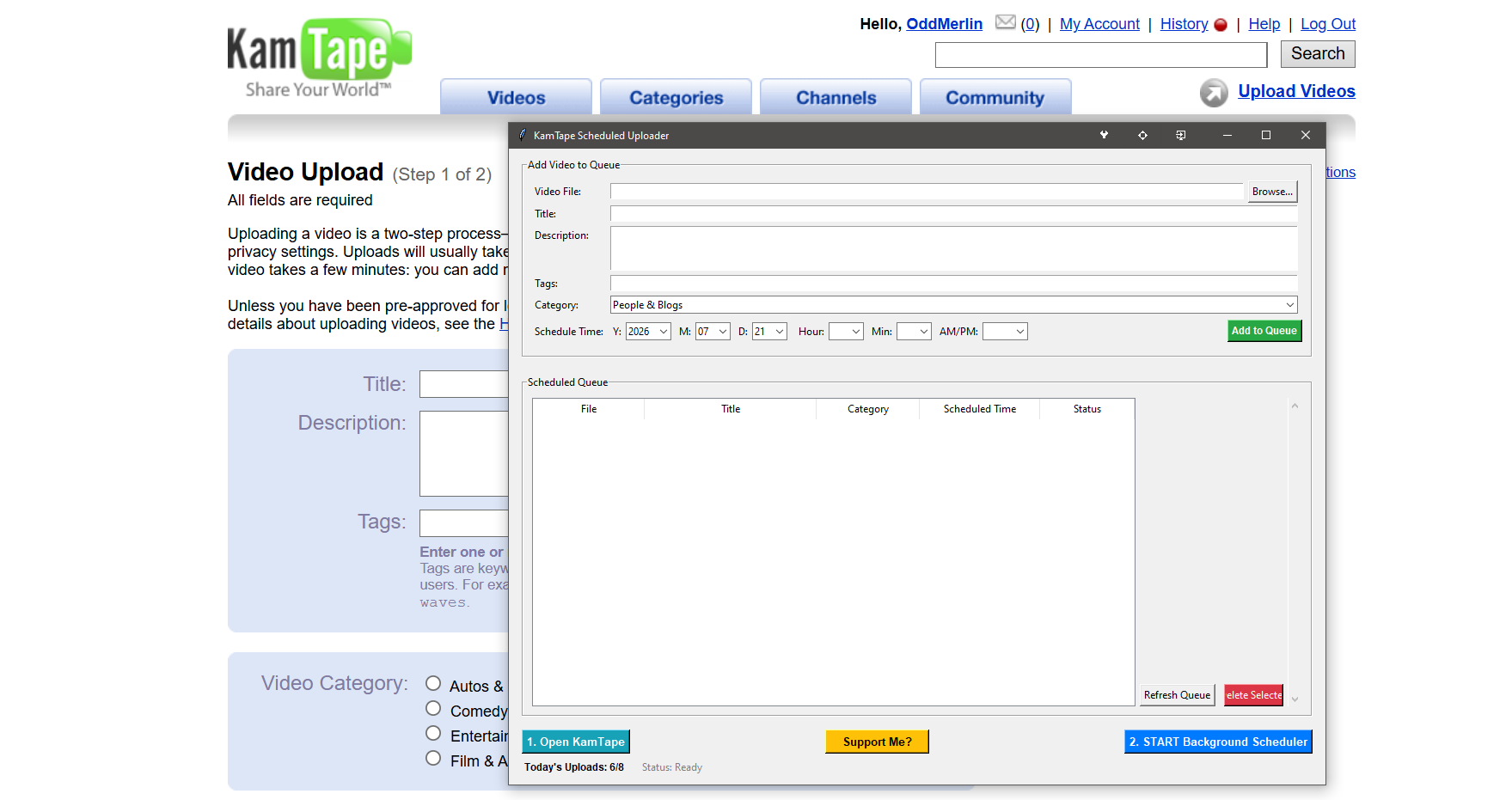Click the website search input field
1512x800 pixels.
[x=1101, y=55]
